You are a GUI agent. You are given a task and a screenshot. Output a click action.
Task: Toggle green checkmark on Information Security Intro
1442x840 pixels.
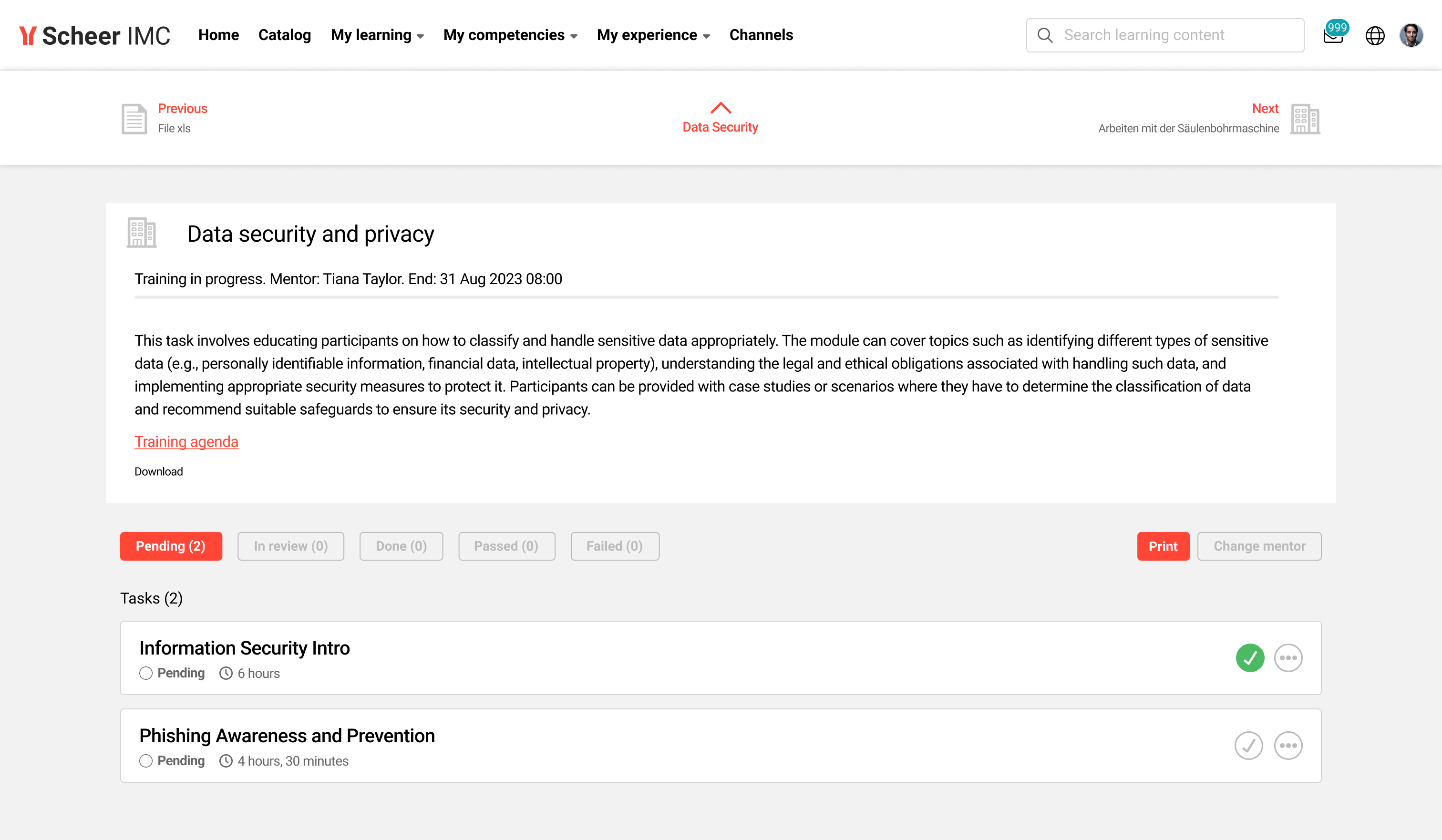(x=1250, y=657)
